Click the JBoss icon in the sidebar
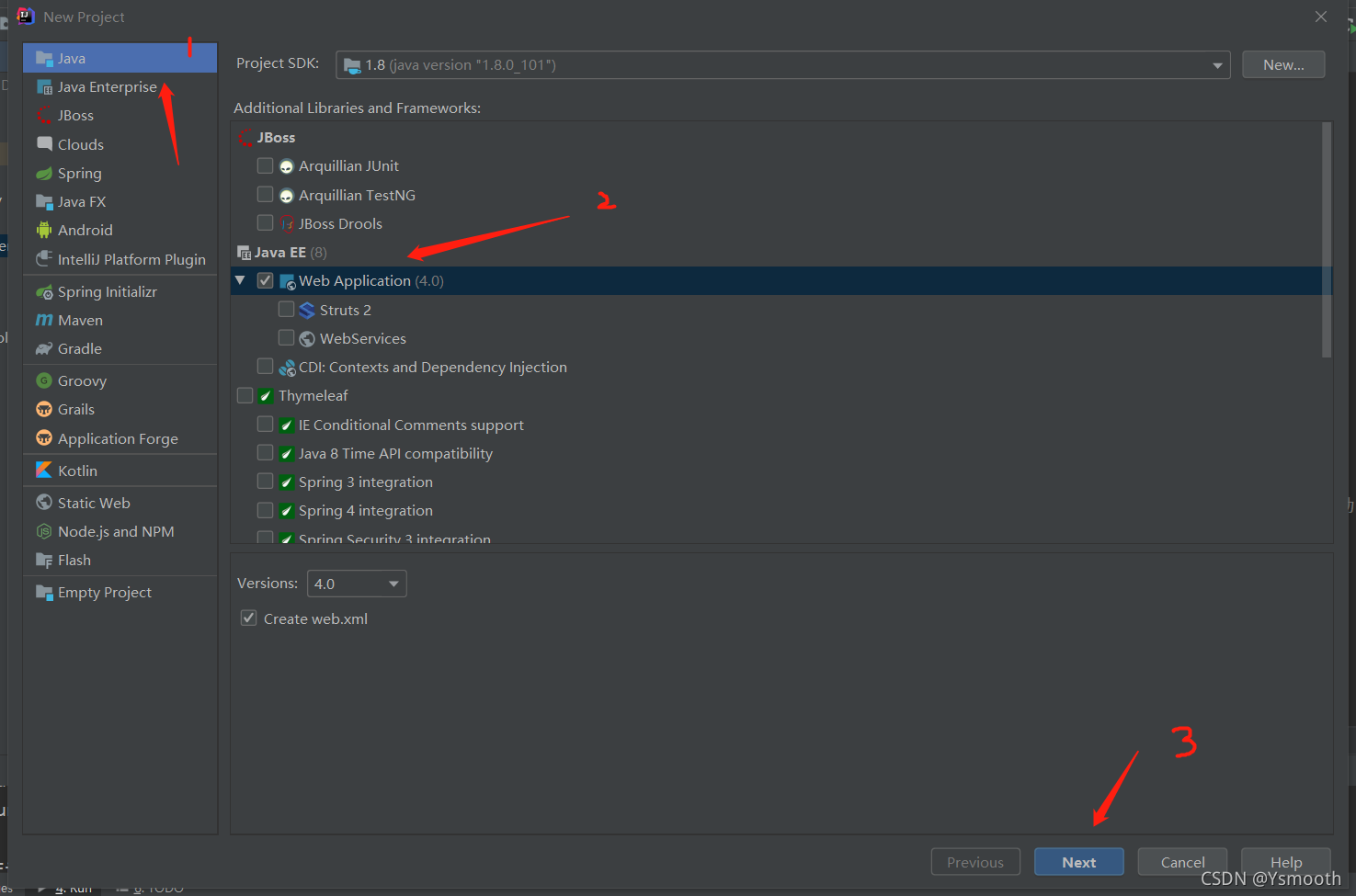The width and height of the screenshot is (1356, 896). [x=44, y=116]
